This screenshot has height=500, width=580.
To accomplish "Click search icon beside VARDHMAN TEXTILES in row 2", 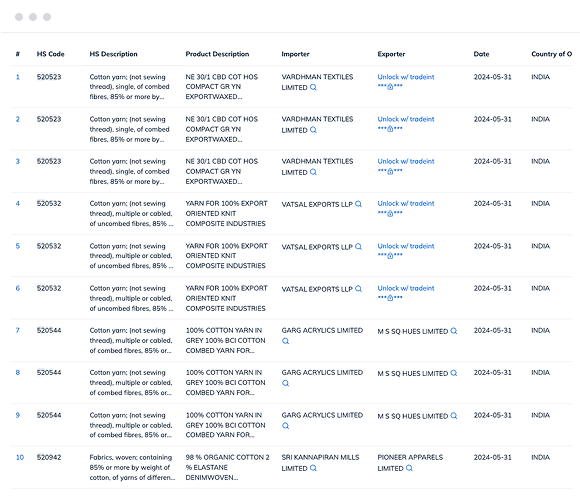I will pos(313,130).
